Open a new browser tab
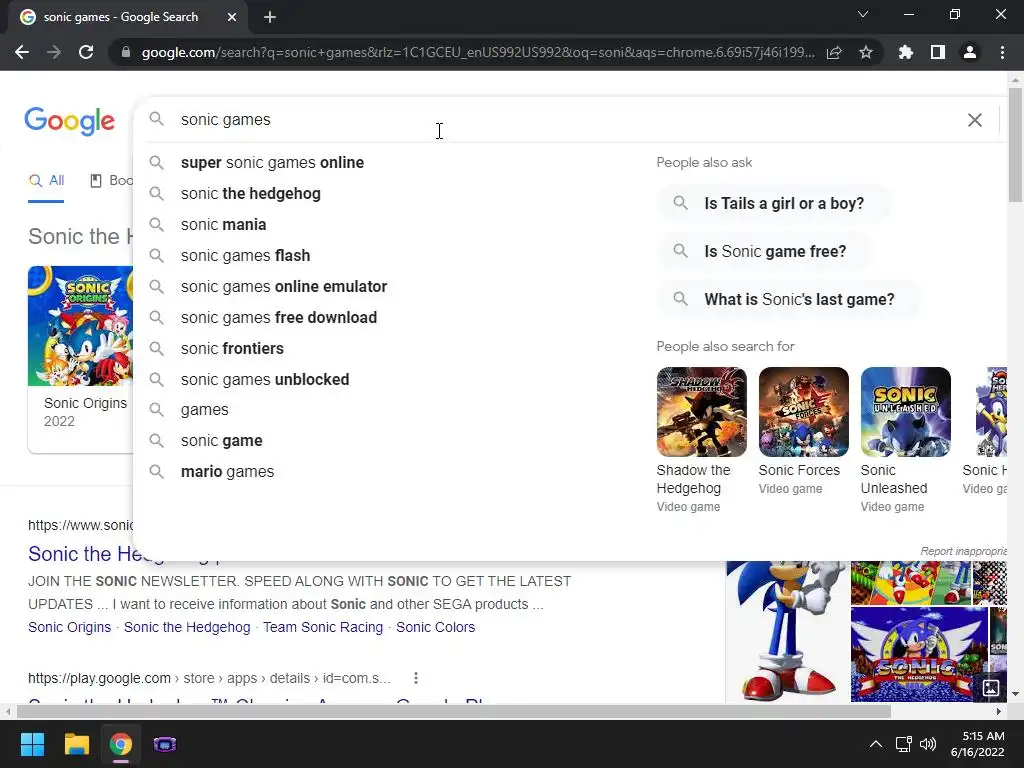Viewport: 1024px width, 768px height. click(x=270, y=17)
